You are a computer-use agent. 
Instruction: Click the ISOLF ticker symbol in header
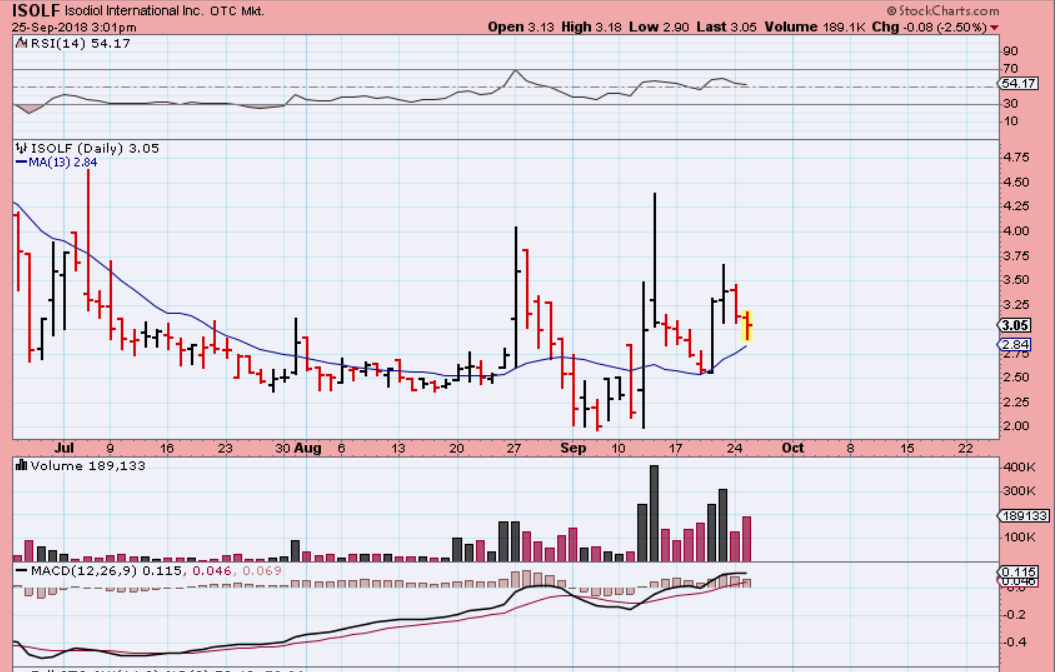click(x=36, y=11)
